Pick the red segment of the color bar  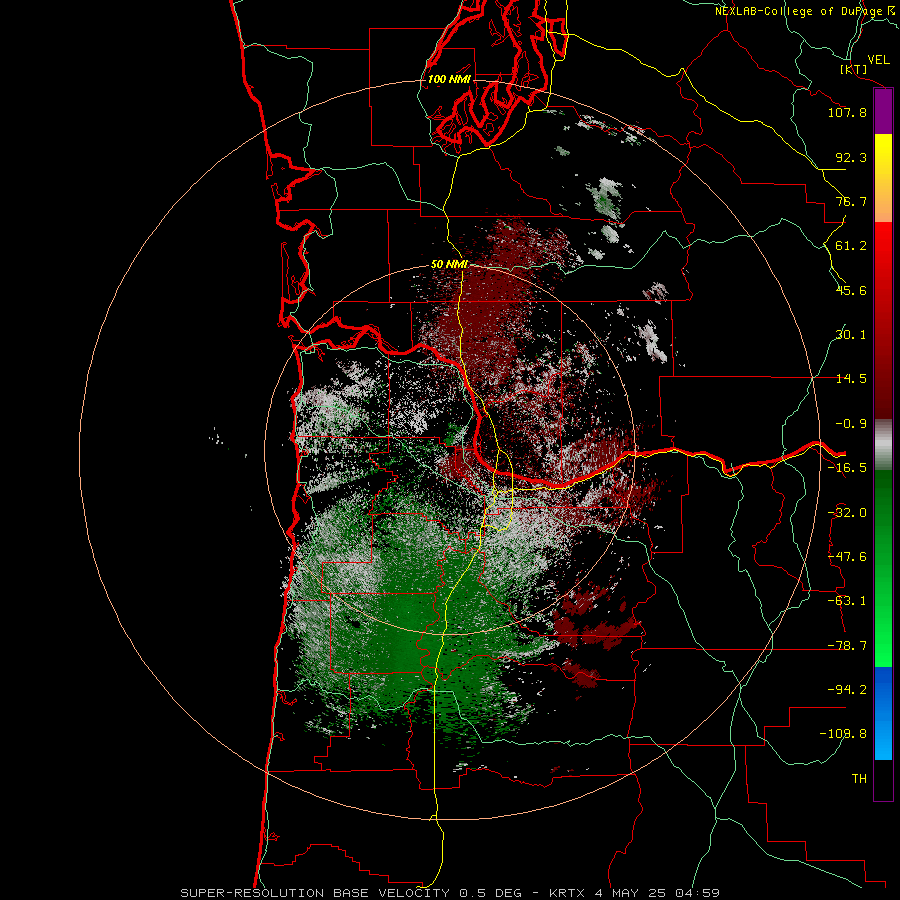click(883, 320)
